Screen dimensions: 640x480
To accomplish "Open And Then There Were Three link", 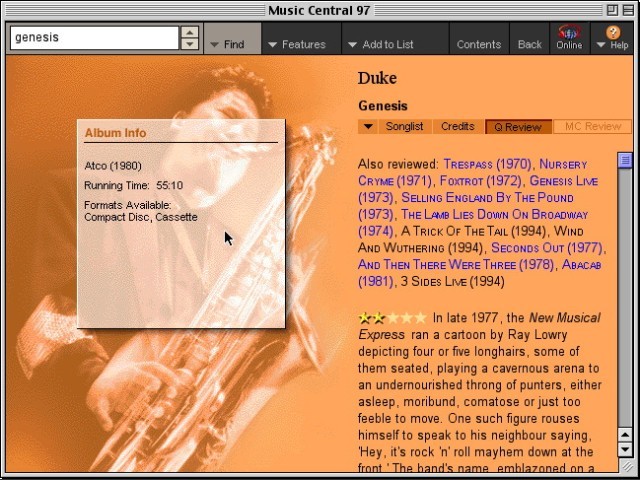I will [x=456, y=264].
